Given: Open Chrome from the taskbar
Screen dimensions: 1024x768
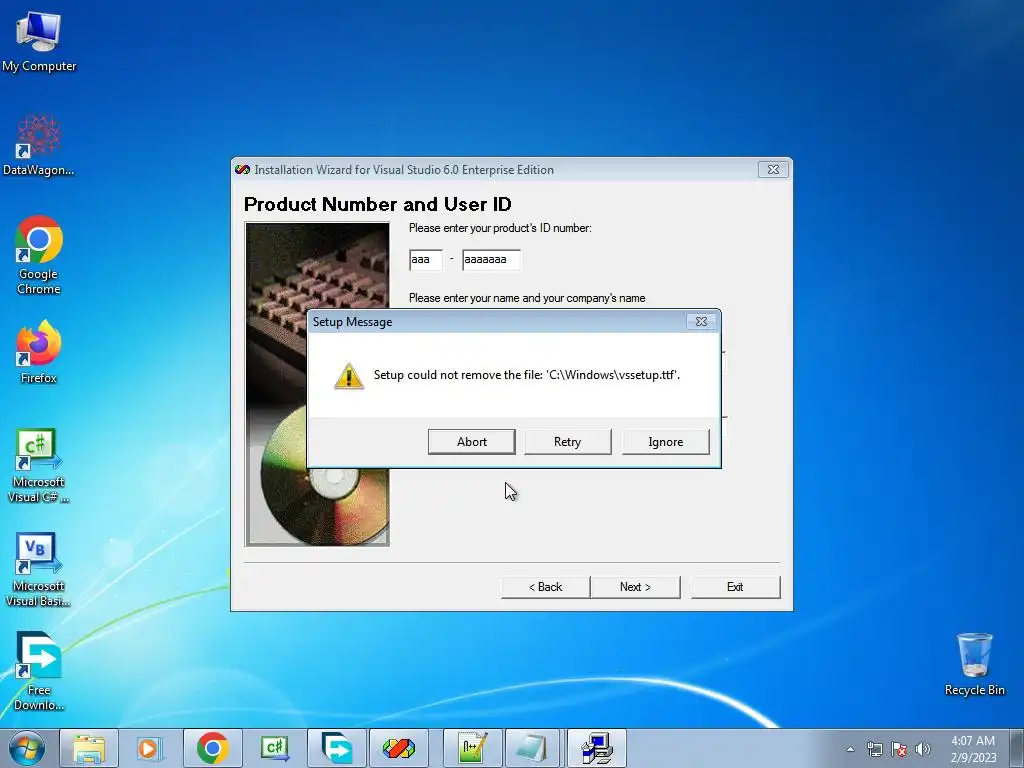Looking at the screenshot, I should click(212, 748).
